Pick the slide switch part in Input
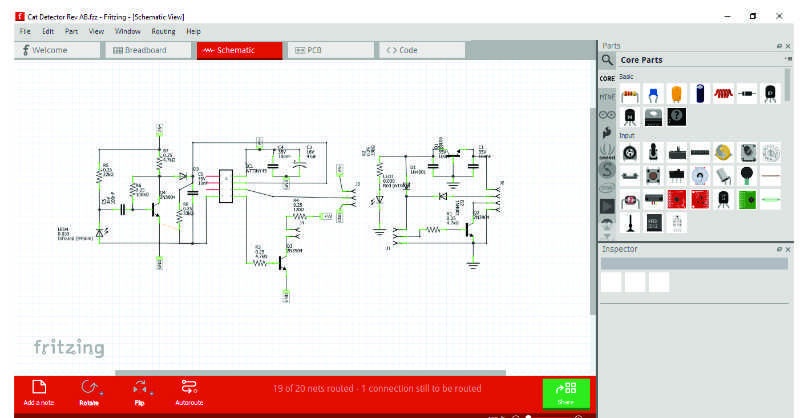 (677, 176)
